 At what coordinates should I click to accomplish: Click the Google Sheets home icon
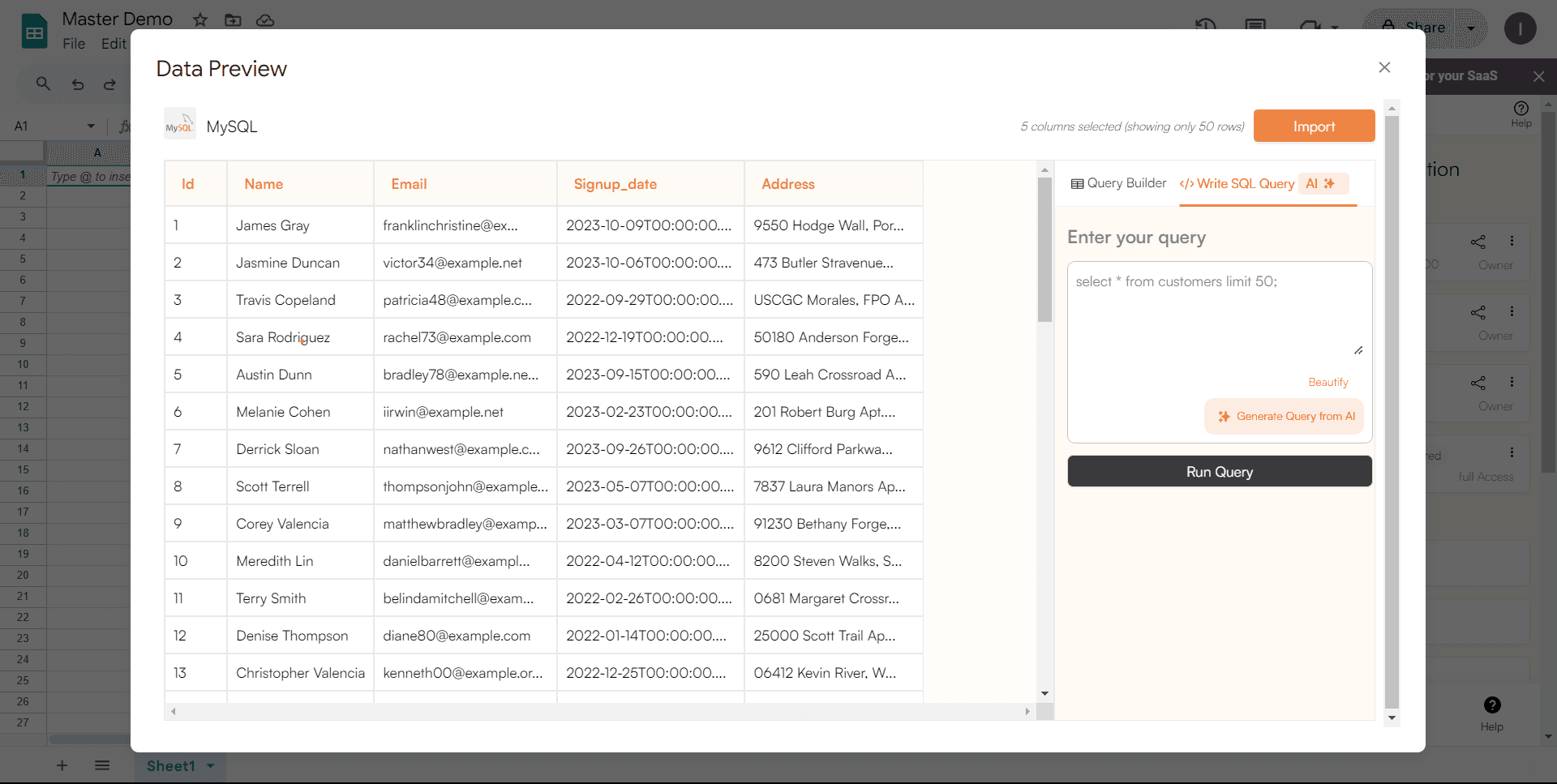34,32
